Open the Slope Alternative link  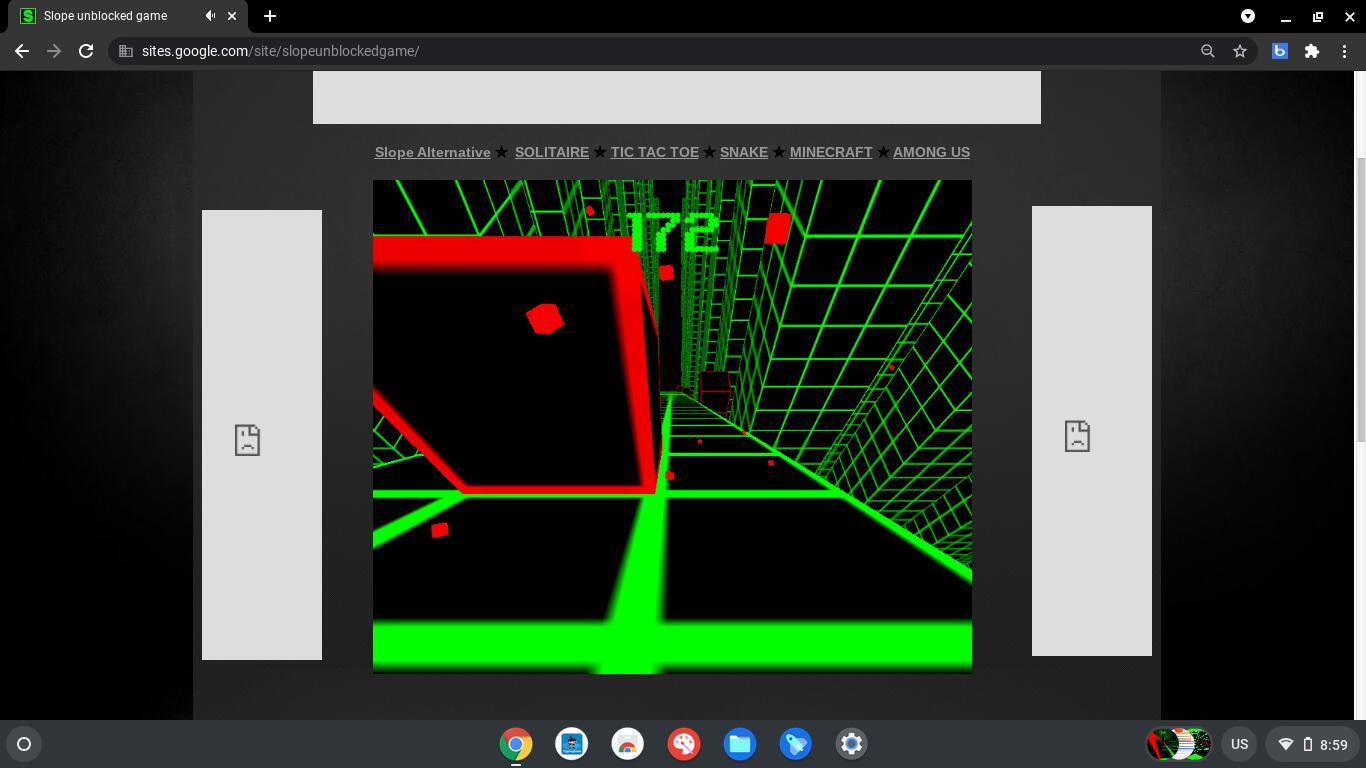click(432, 152)
